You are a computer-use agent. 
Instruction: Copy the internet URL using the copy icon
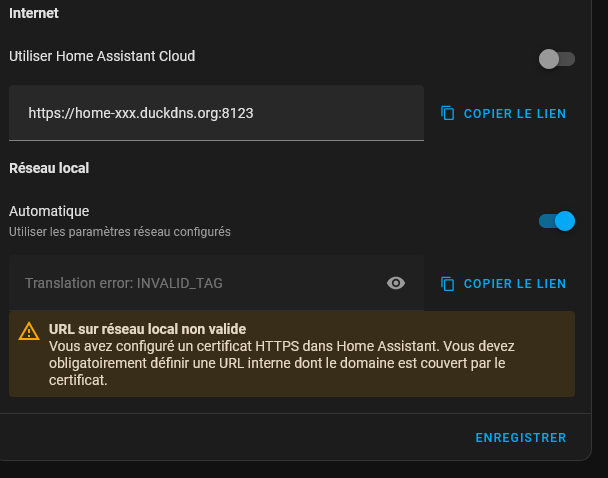(448, 113)
